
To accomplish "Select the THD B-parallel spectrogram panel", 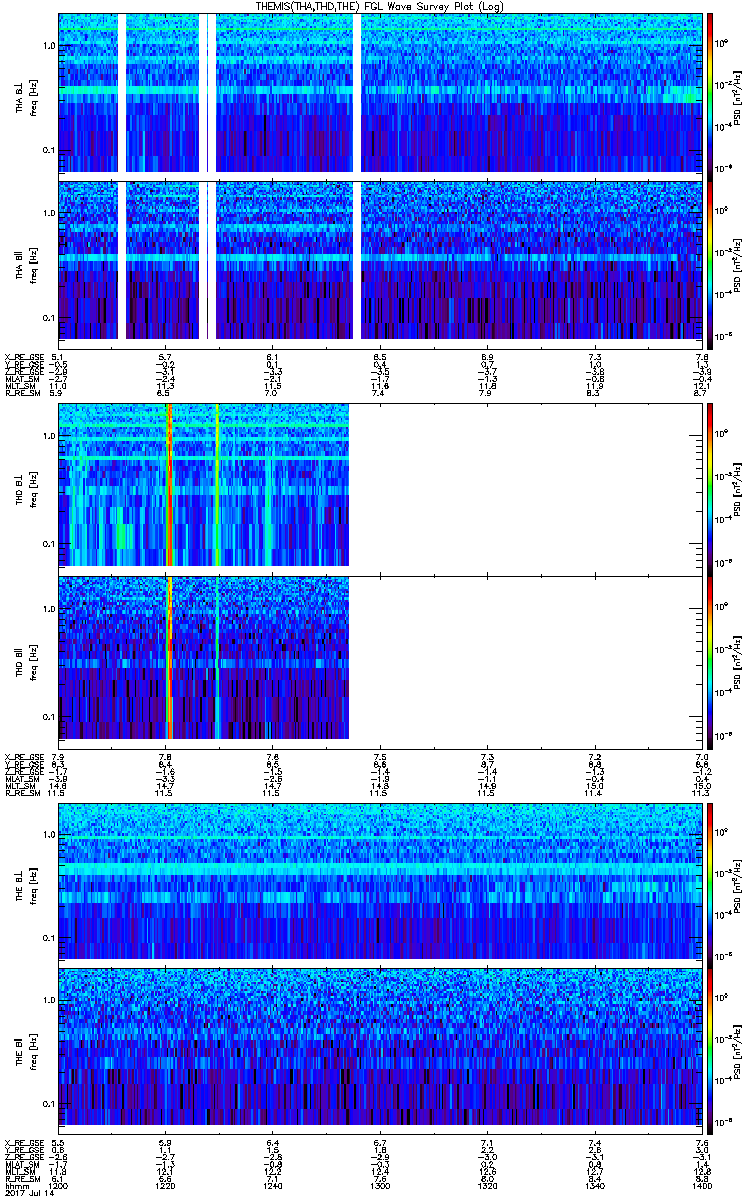I will [x=381, y=663].
